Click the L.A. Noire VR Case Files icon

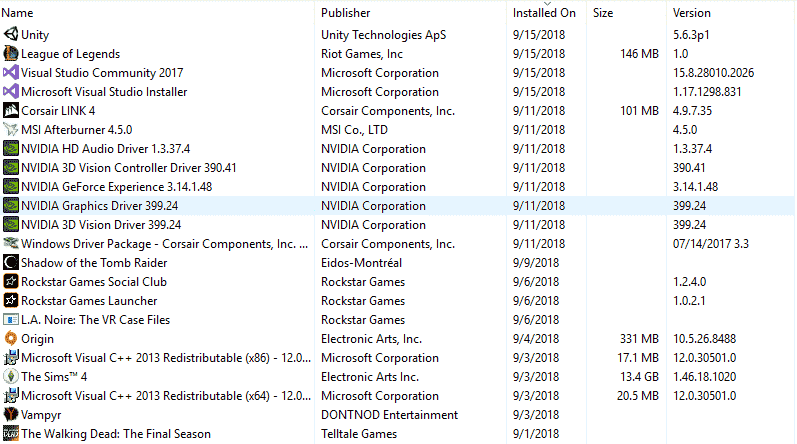pos(11,319)
